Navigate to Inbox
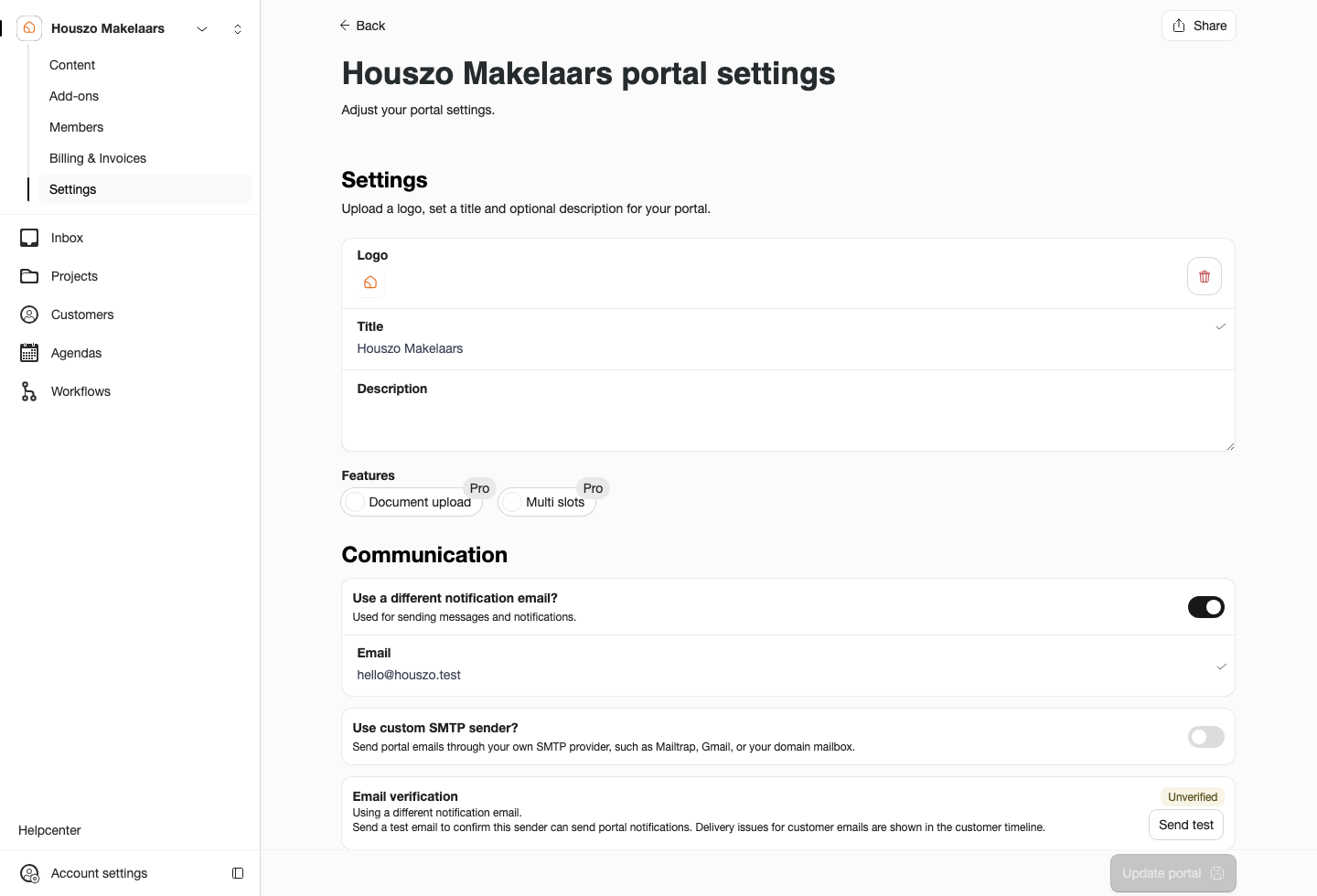The height and width of the screenshot is (896, 1317). click(x=68, y=238)
